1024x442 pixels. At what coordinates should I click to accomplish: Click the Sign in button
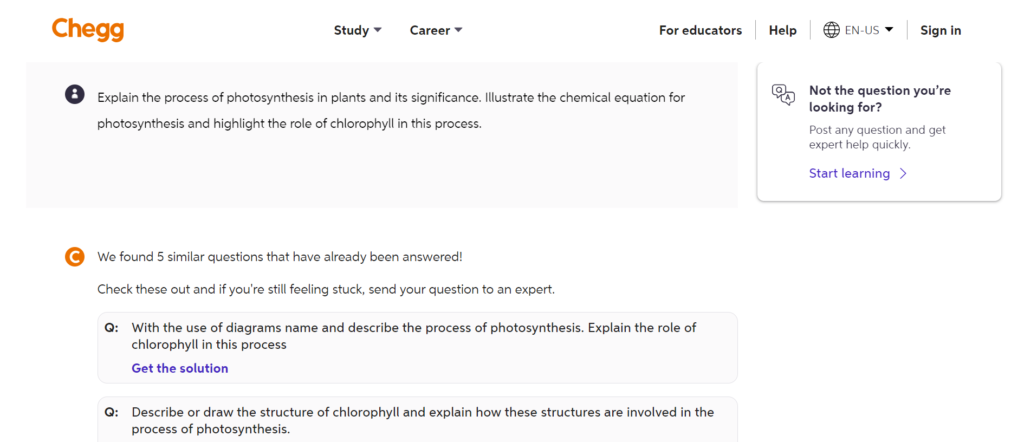tap(940, 30)
